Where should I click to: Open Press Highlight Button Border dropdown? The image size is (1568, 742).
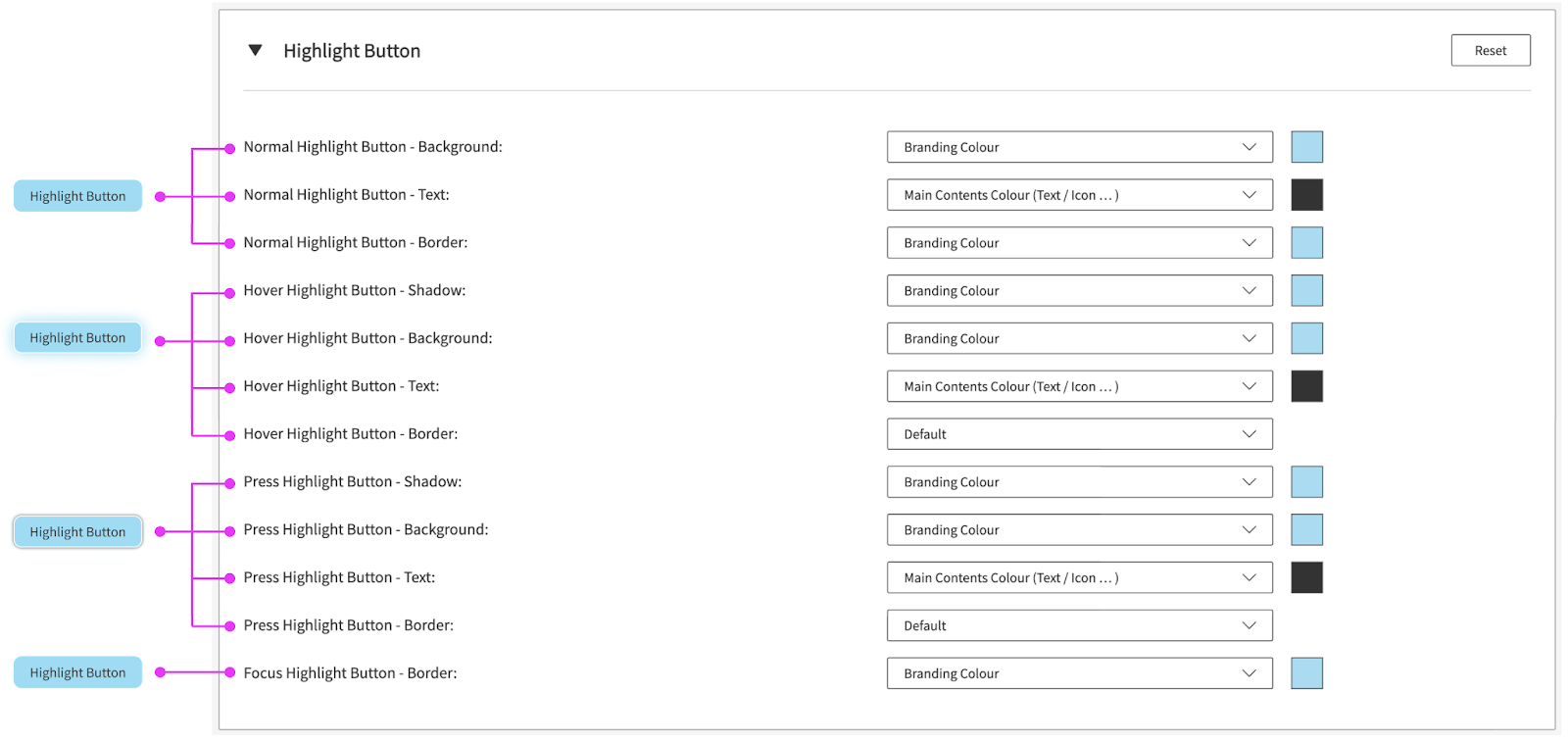pyautogui.click(x=1079, y=625)
